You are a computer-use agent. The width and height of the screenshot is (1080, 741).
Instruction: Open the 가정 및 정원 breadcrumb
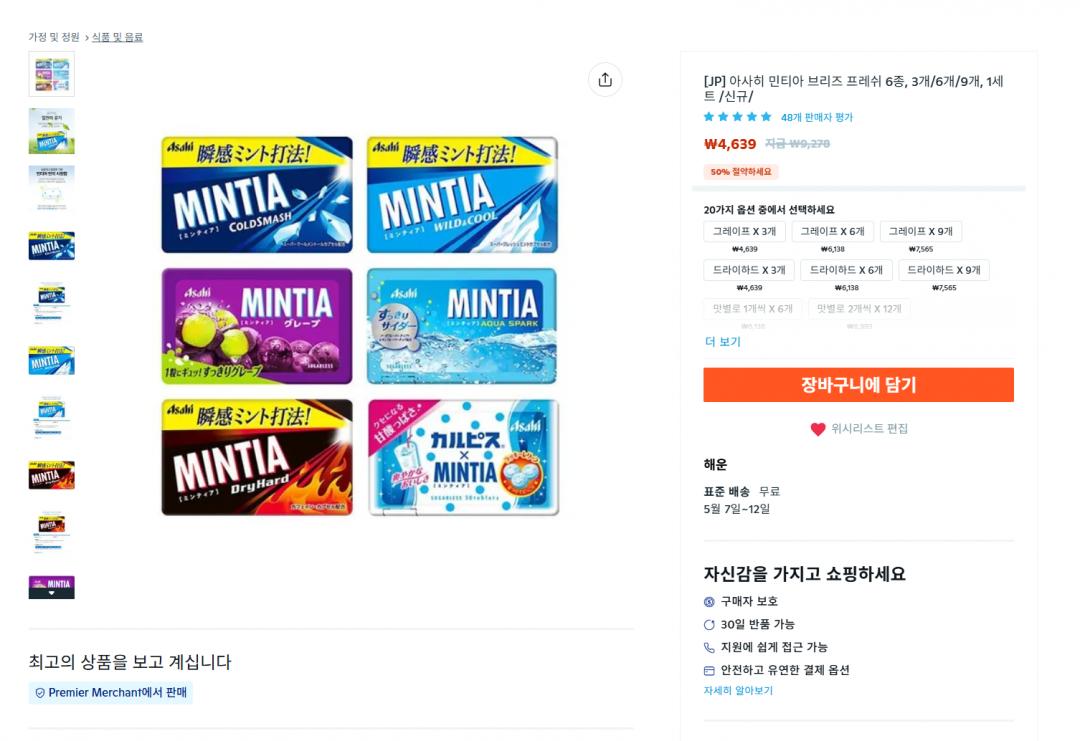(x=54, y=37)
